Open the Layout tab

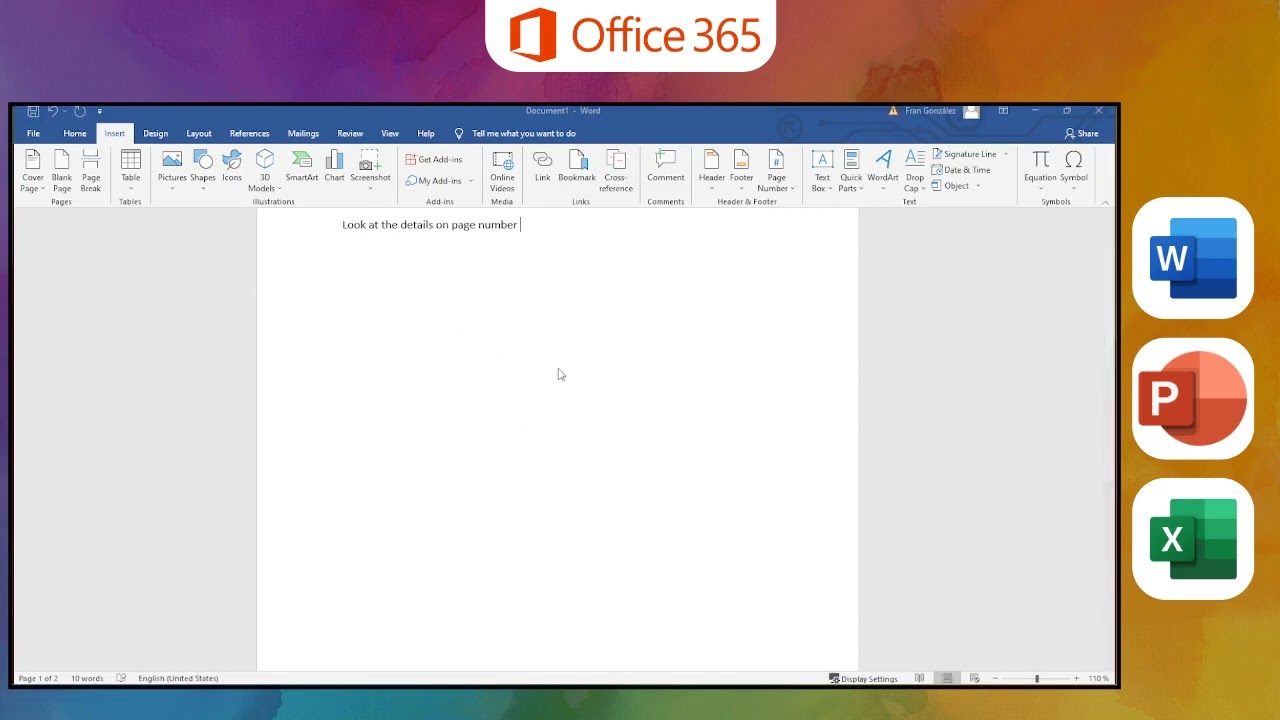[199, 133]
